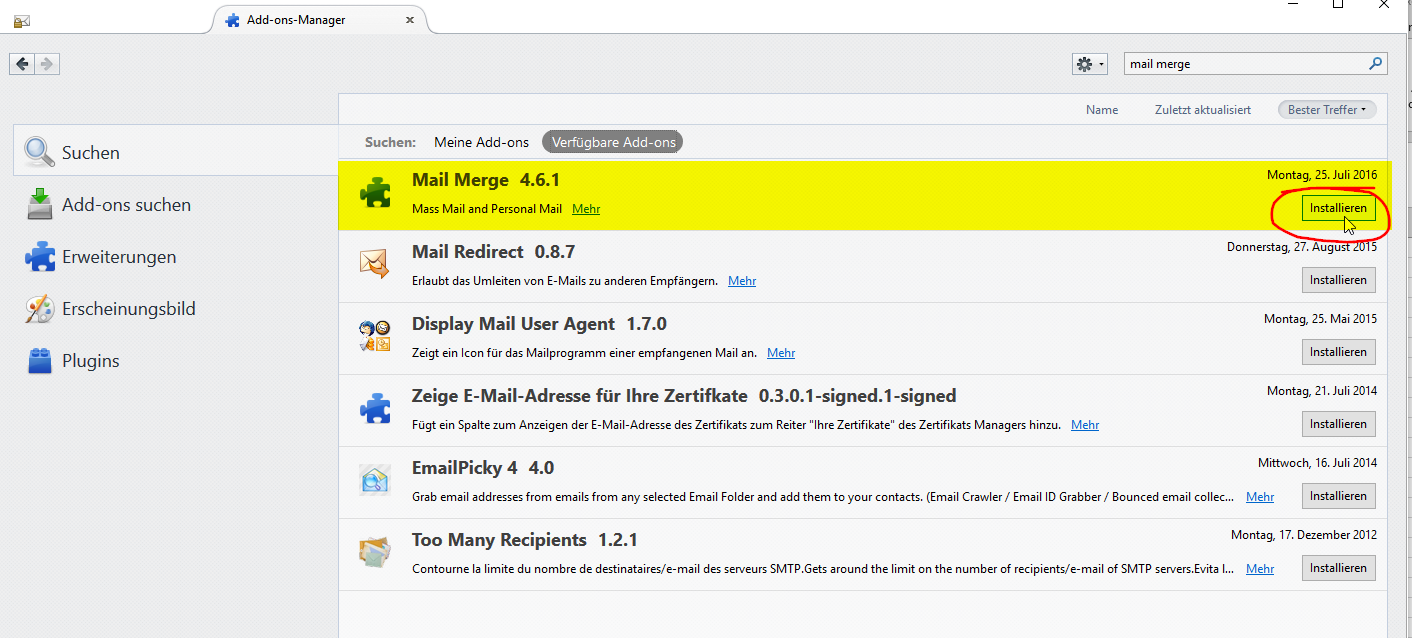The width and height of the screenshot is (1412, 638).
Task: Open the gear tools dropdown
Action: coord(1089,64)
